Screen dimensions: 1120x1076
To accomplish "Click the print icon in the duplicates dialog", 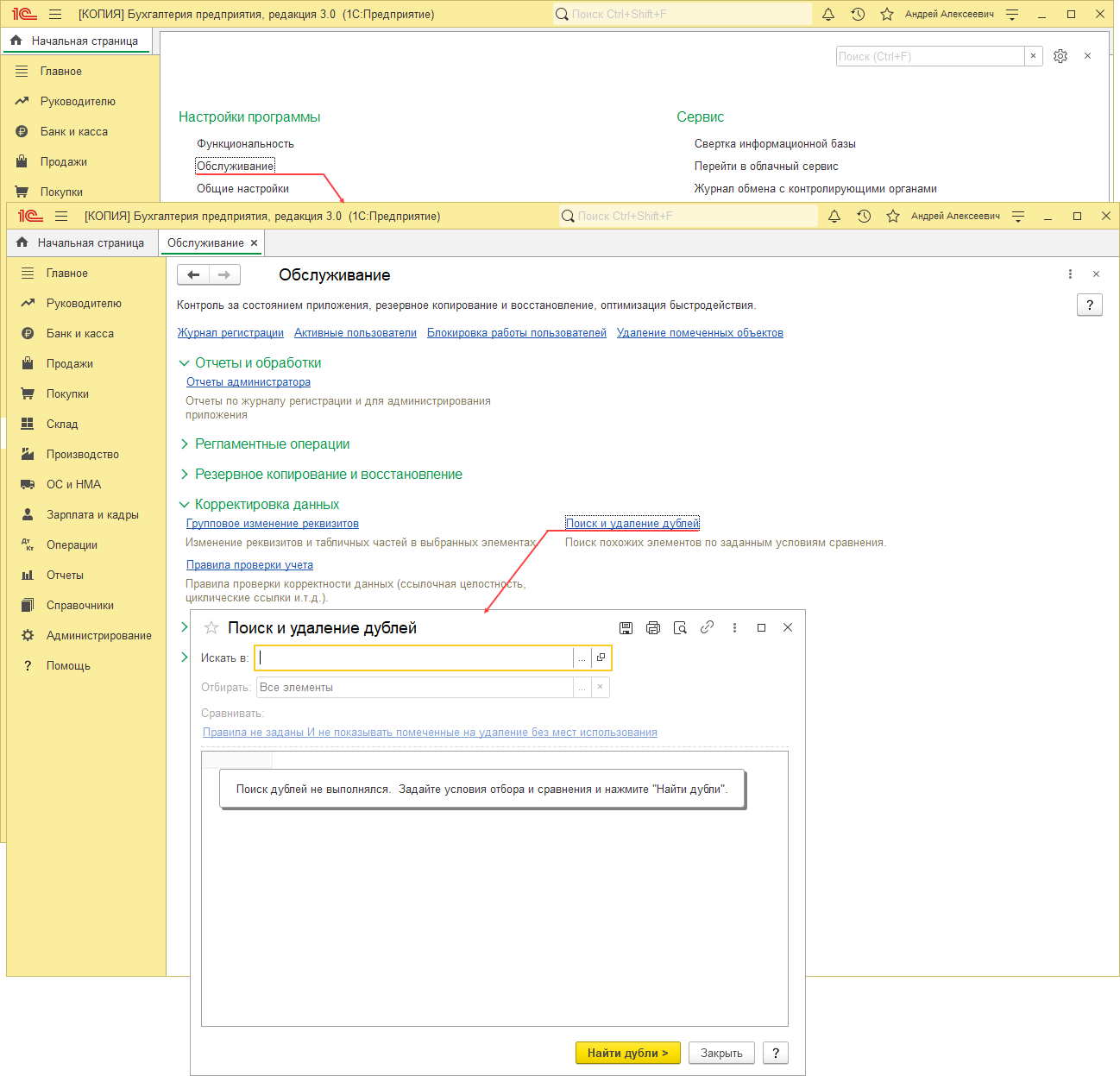I will click(653, 628).
